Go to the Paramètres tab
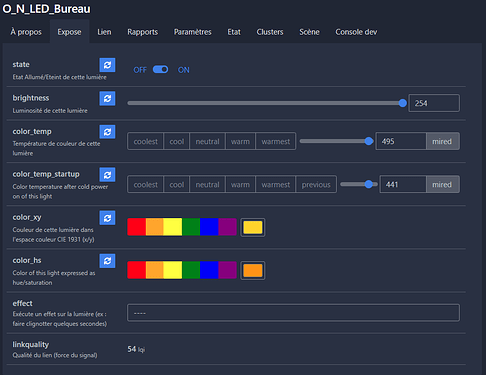486x375 pixels. [x=193, y=32]
